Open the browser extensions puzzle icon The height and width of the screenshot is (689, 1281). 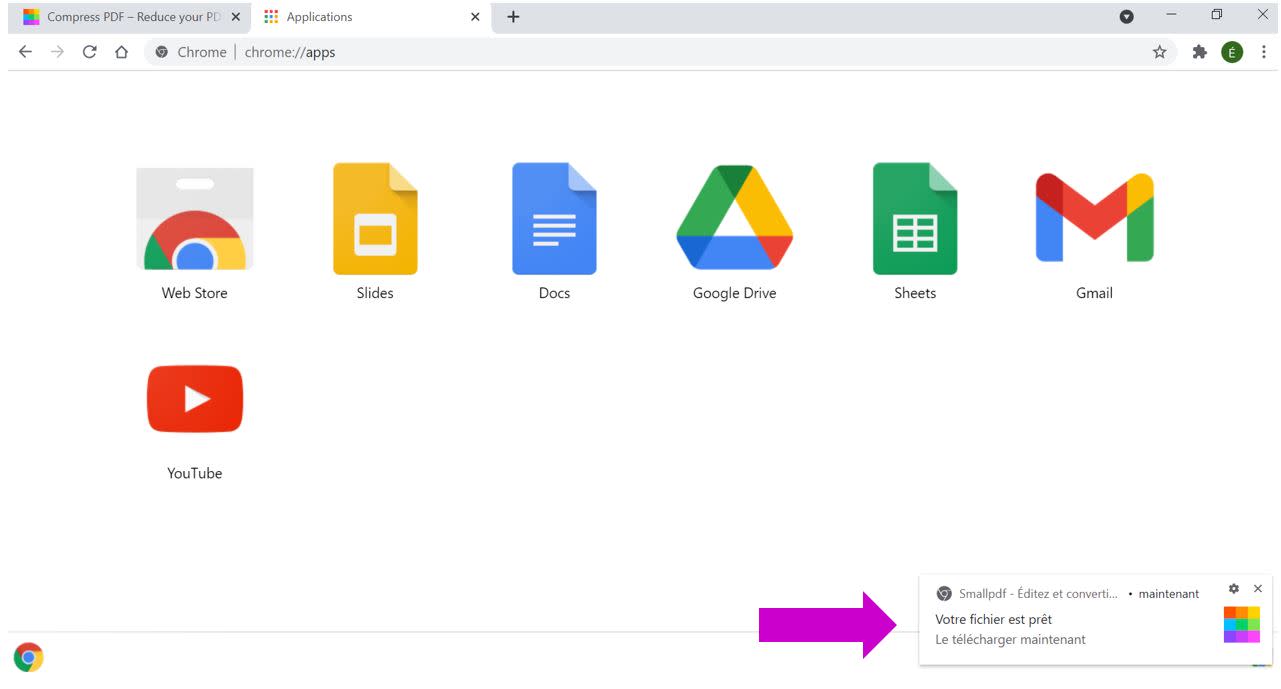[x=1198, y=52]
